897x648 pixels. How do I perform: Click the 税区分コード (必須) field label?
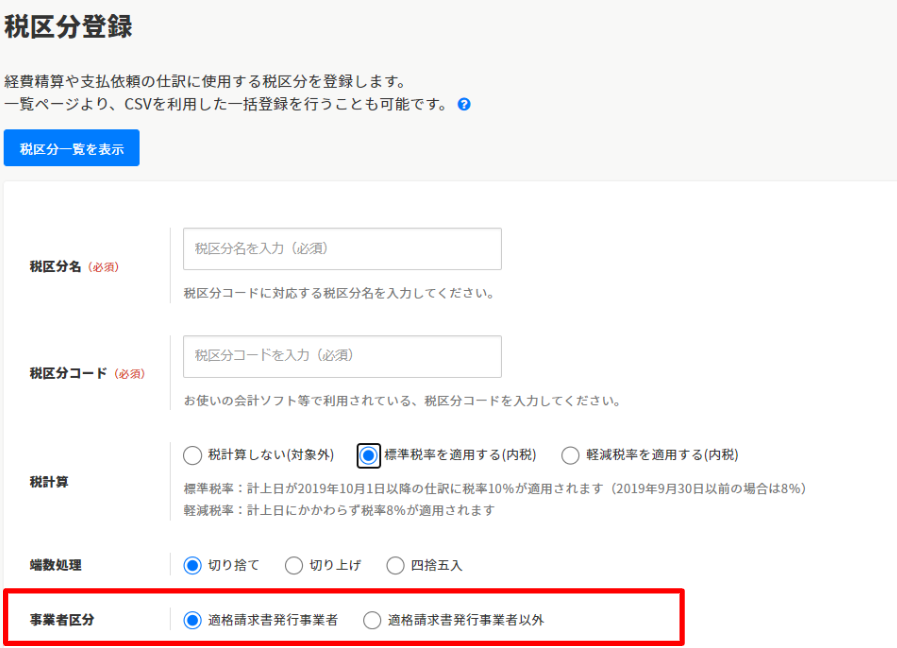click(x=87, y=374)
